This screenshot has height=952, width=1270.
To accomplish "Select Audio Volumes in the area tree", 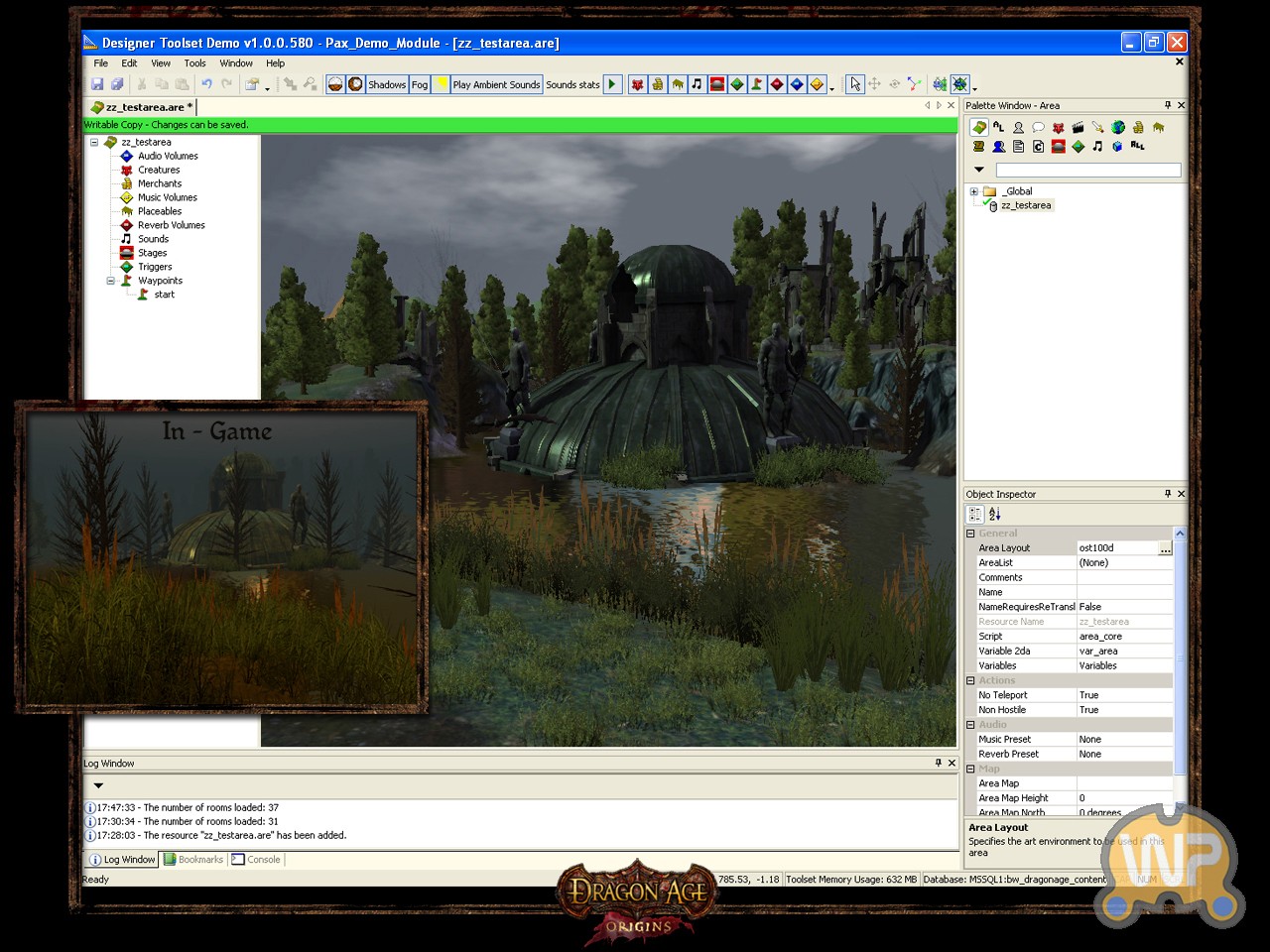I will pyautogui.click(x=168, y=156).
